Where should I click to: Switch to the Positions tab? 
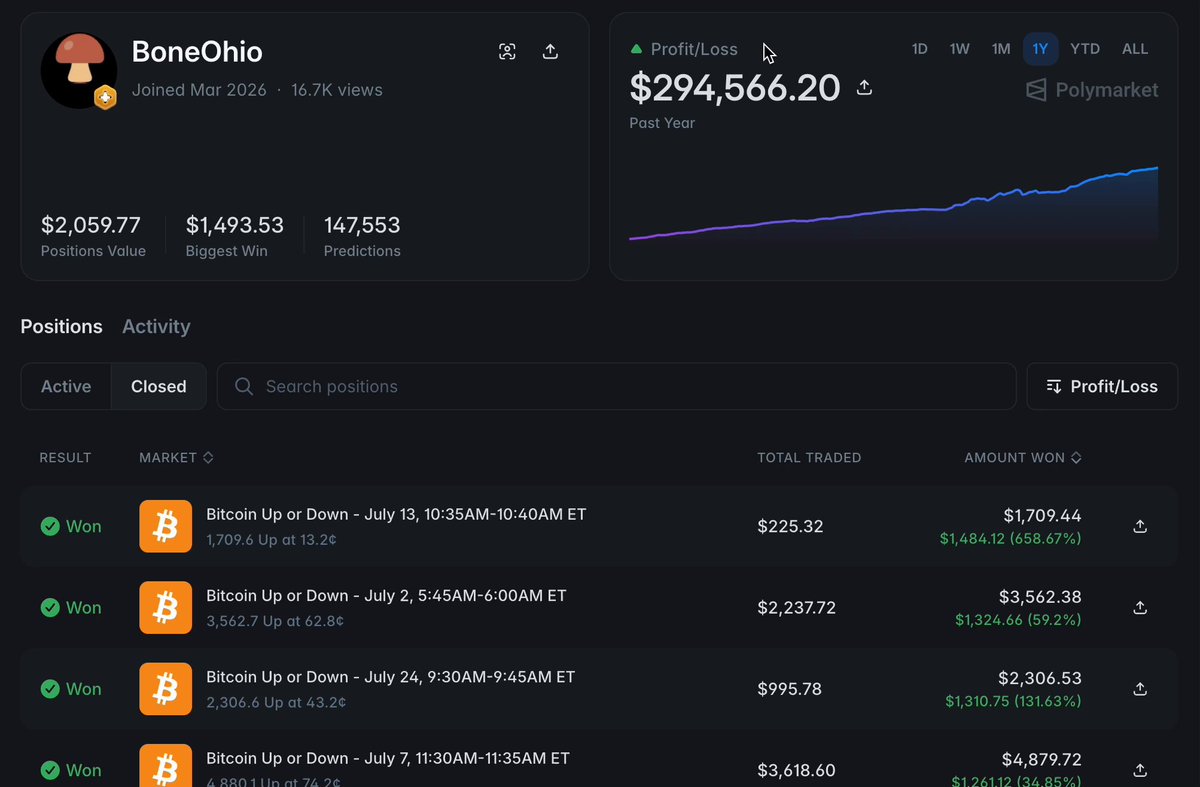tap(62, 327)
